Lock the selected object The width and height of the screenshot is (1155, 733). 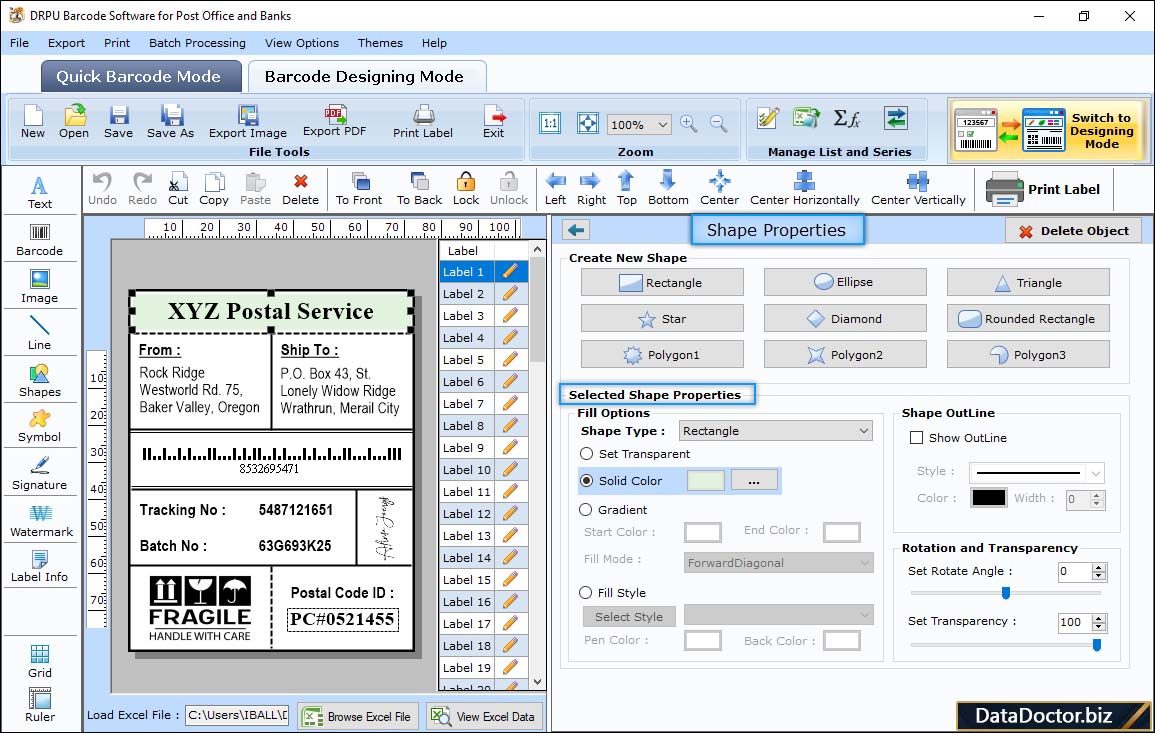tap(466, 189)
